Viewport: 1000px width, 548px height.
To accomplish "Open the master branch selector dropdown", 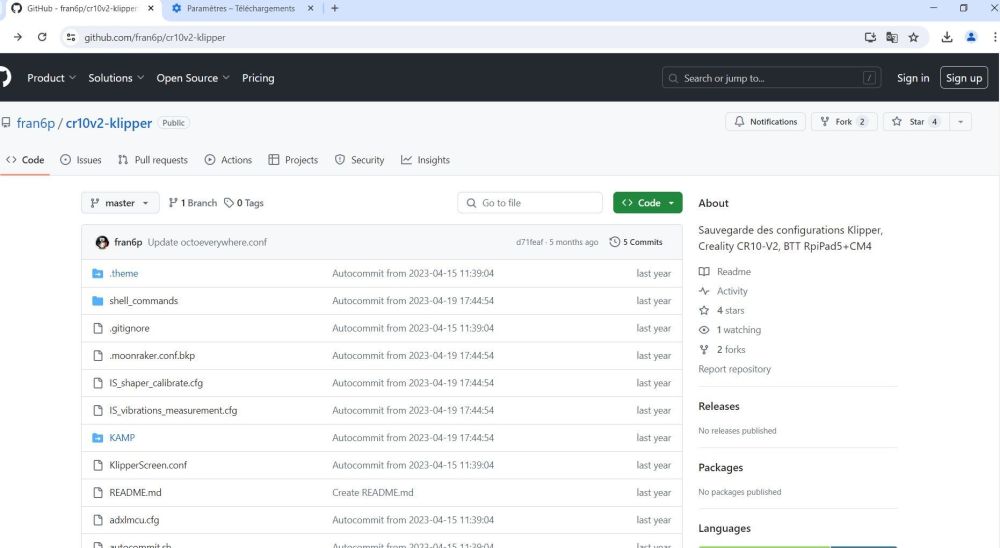I will tap(120, 203).
